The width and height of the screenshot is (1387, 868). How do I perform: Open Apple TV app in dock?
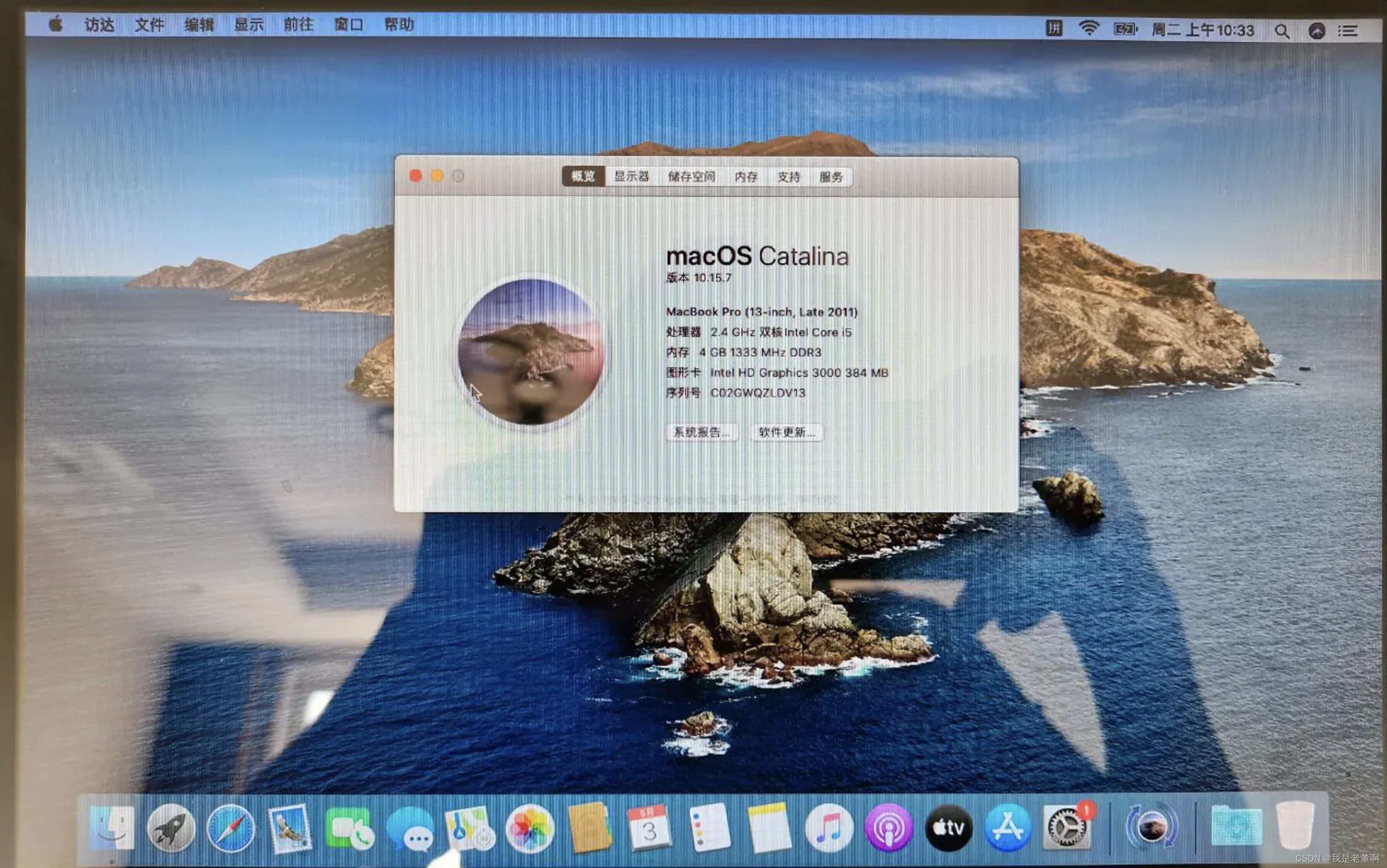(x=949, y=827)
